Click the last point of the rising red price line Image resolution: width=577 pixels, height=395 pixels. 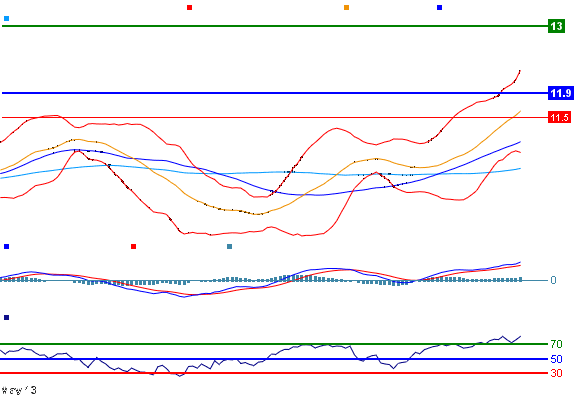[520, 70]
